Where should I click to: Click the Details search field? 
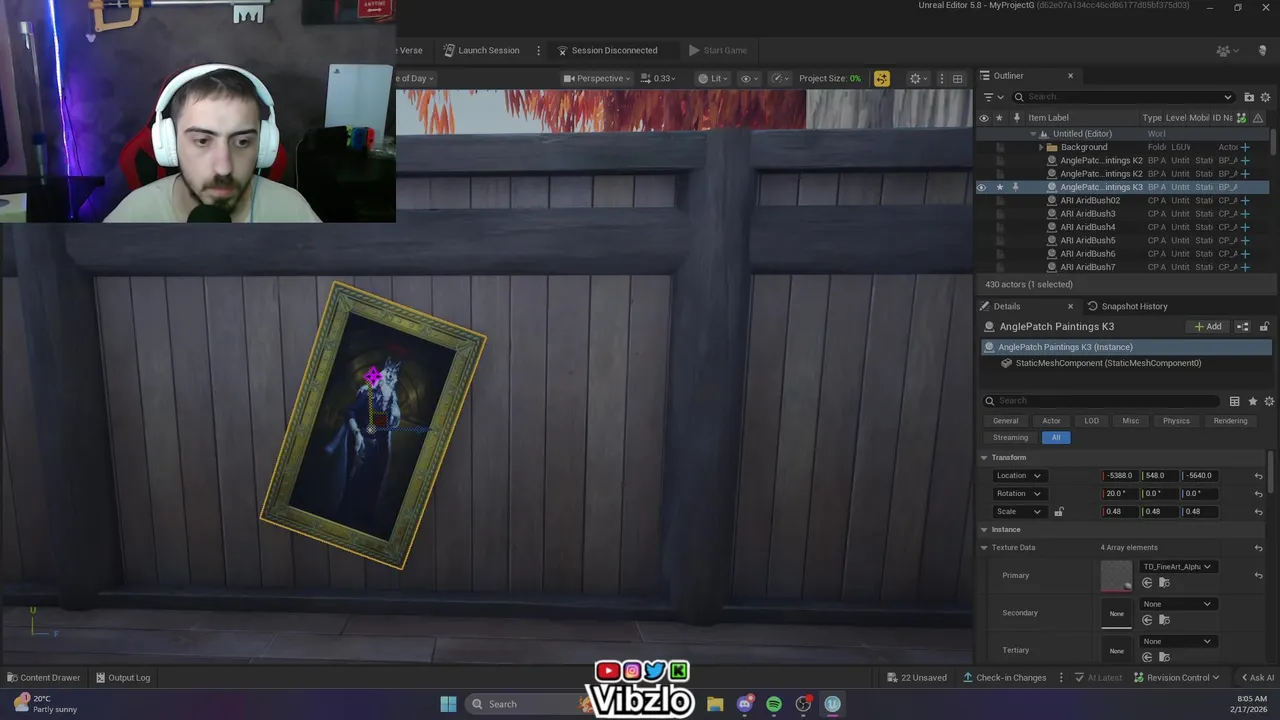[1103, 401]
